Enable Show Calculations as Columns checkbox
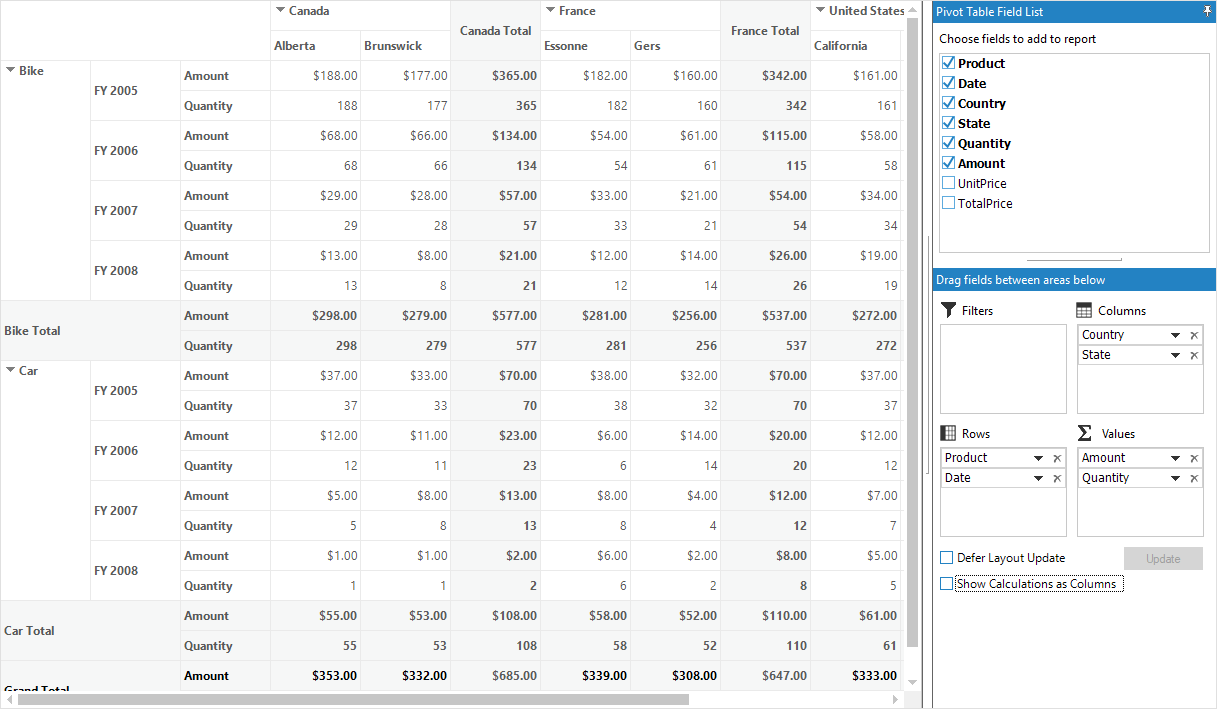 tap(947, 584)
